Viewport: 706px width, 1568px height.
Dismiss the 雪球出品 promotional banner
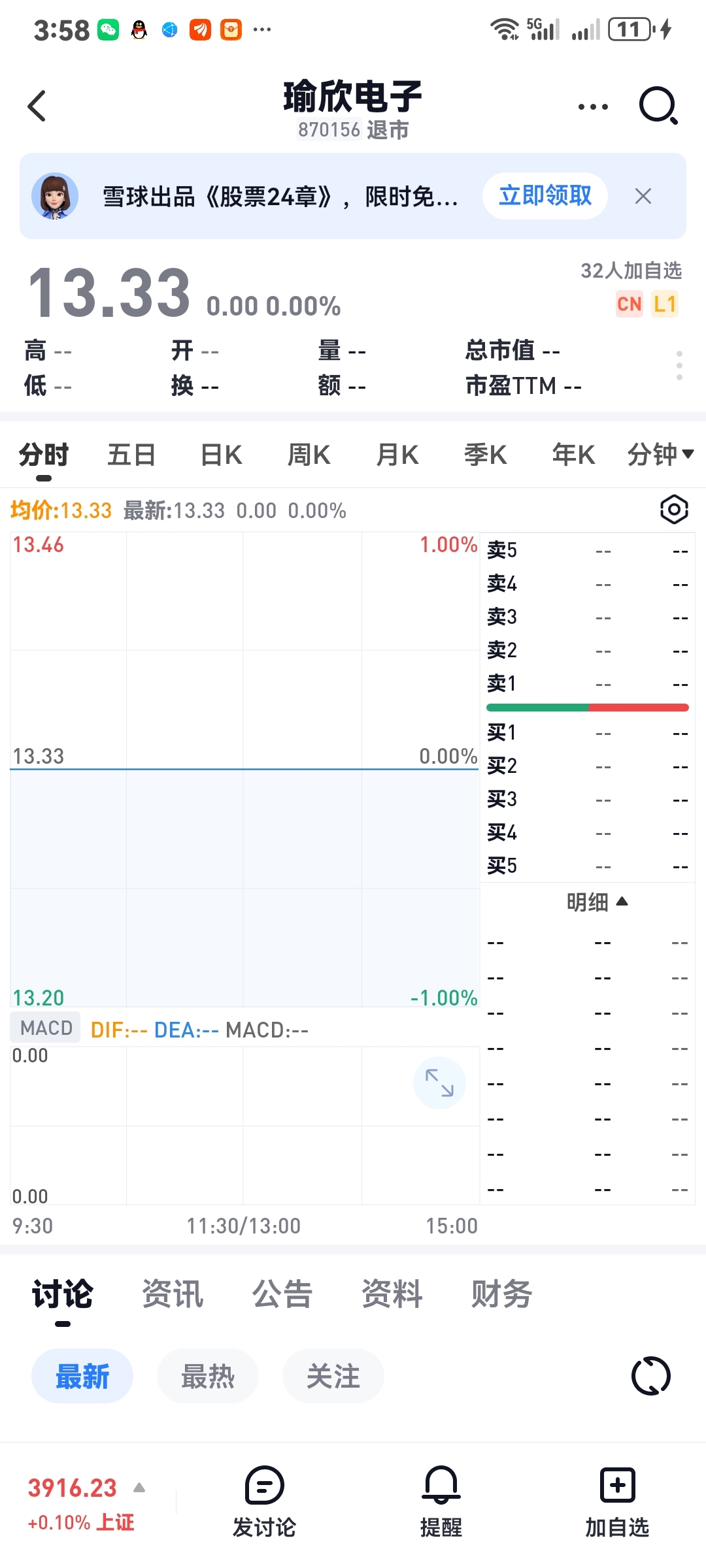click(643, 196)
